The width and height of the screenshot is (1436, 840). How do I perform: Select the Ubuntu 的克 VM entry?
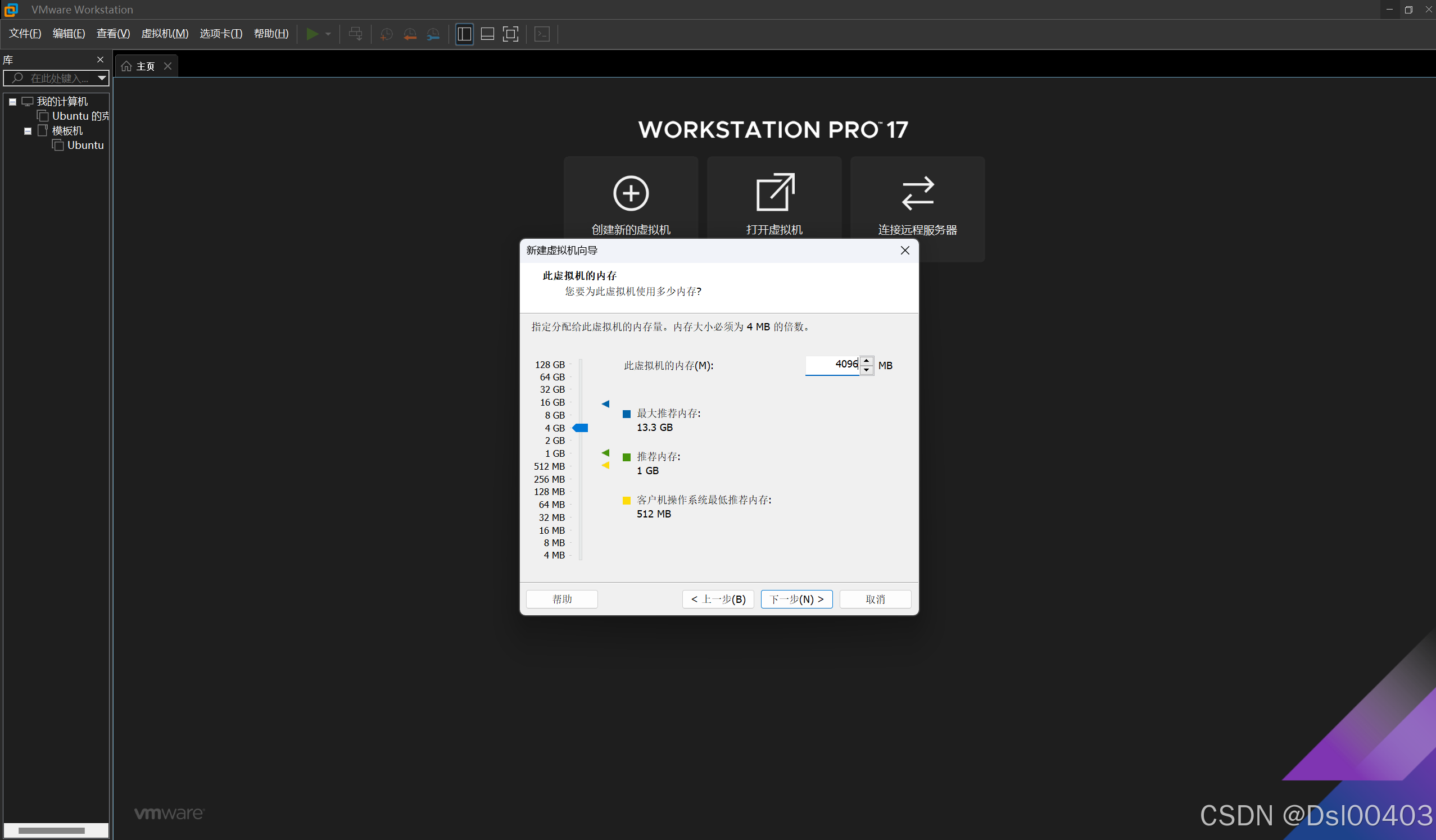coord(74,116)
